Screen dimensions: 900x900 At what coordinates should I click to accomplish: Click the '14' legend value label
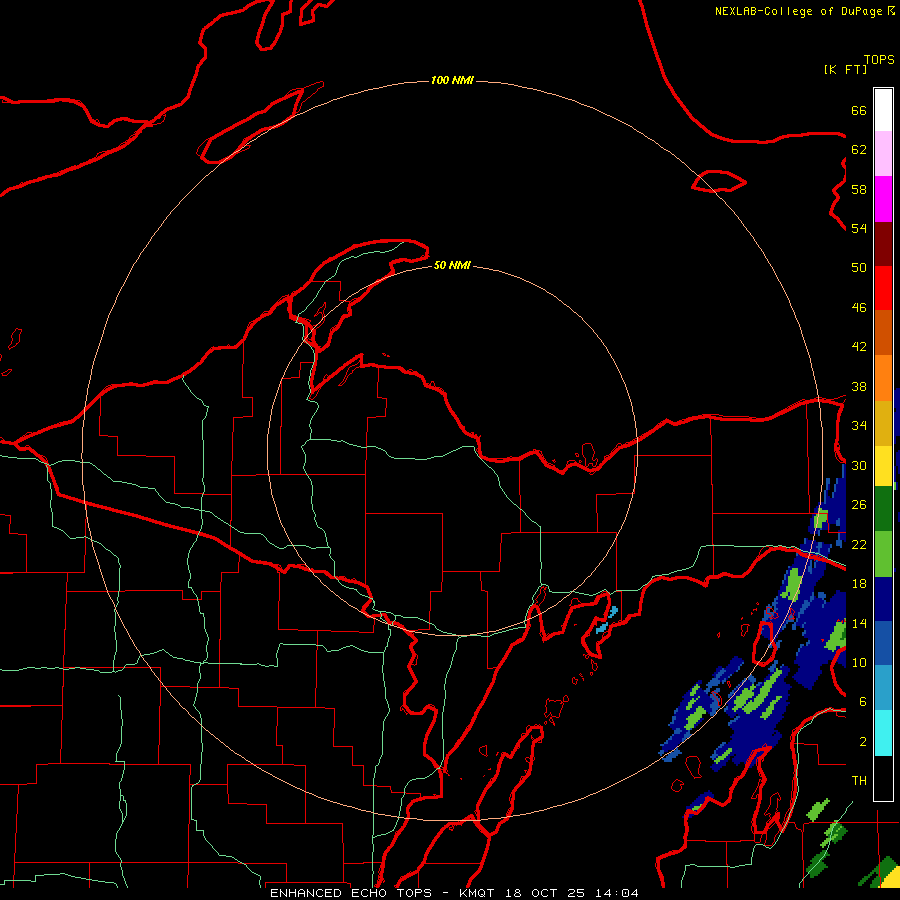[x=859, y=623]
